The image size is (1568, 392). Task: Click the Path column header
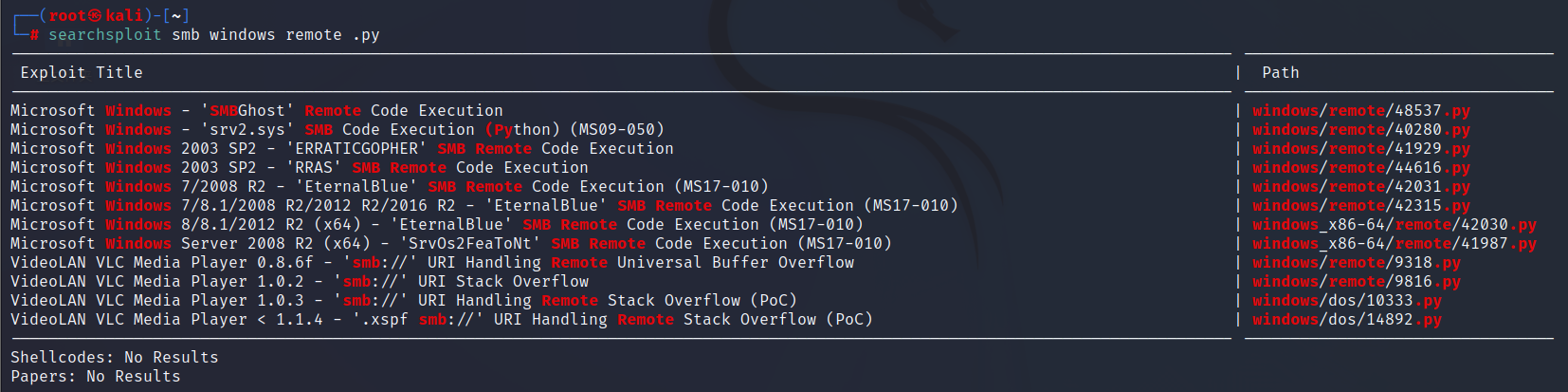point(1280,73)
